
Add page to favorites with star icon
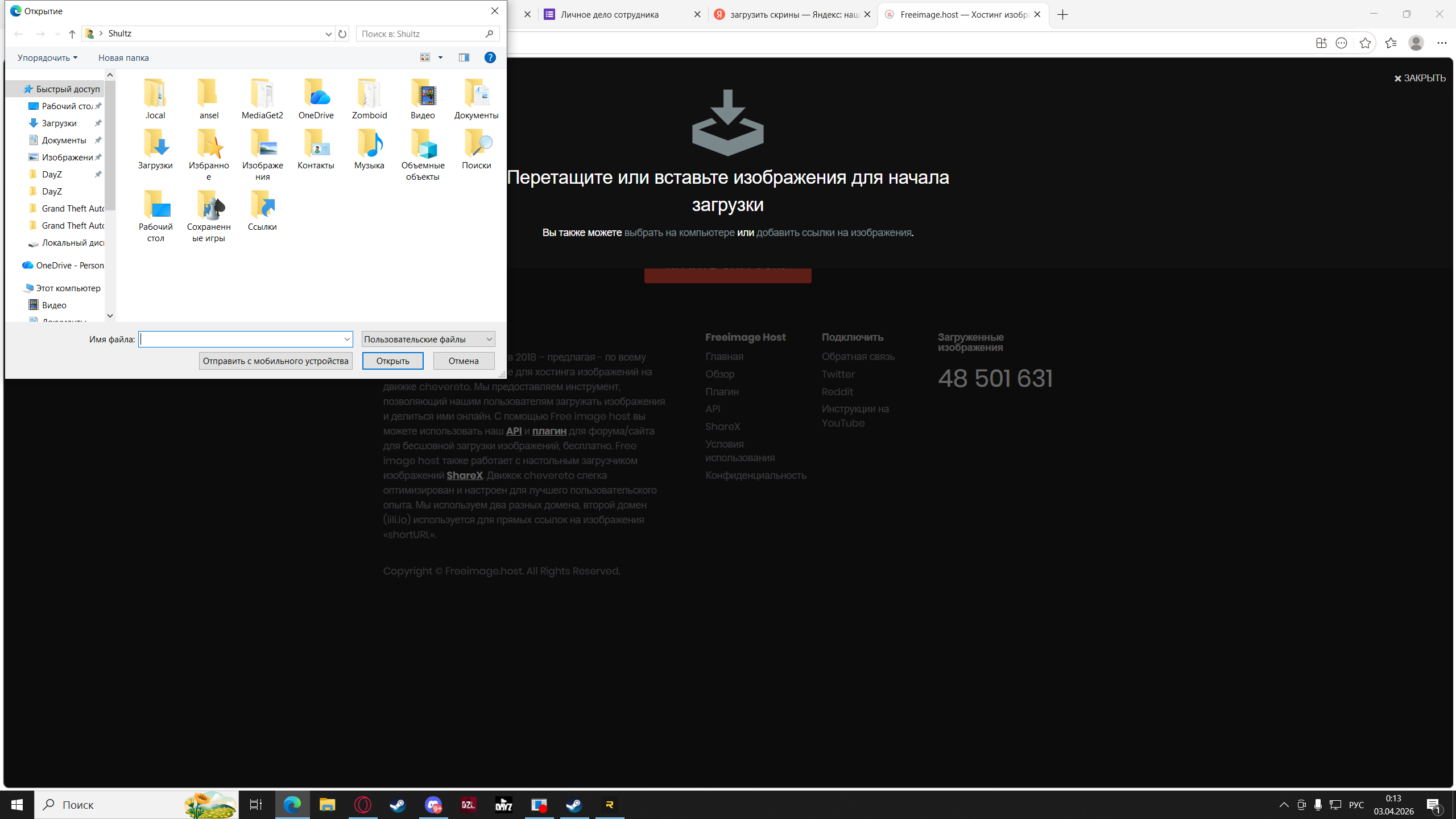(1365, 43)
